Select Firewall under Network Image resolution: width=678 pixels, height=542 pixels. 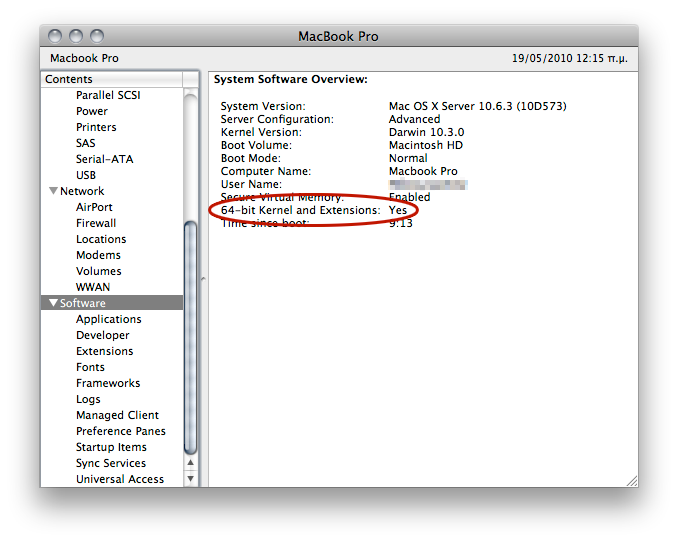pos(96,223)
